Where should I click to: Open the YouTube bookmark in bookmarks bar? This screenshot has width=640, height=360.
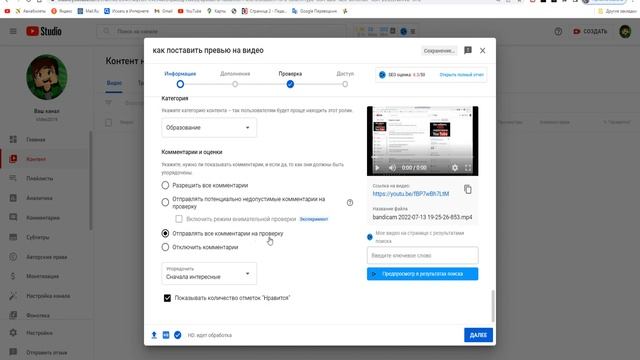coord(189,11)
